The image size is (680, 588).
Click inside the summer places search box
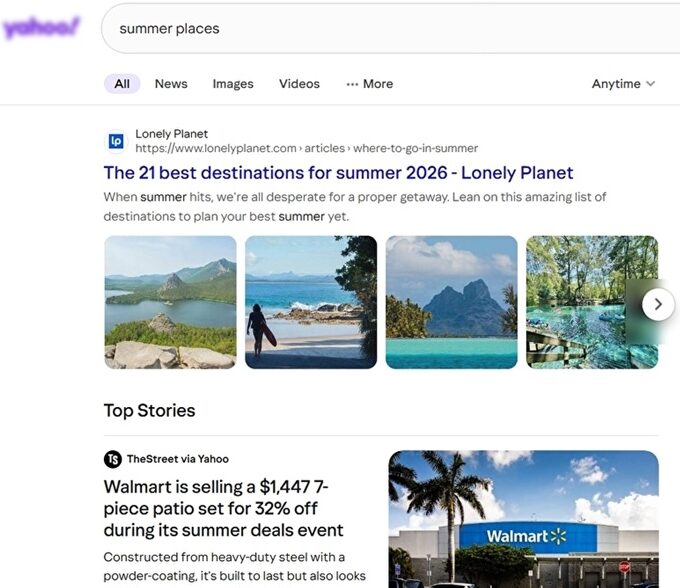click(x=390, y=29)
